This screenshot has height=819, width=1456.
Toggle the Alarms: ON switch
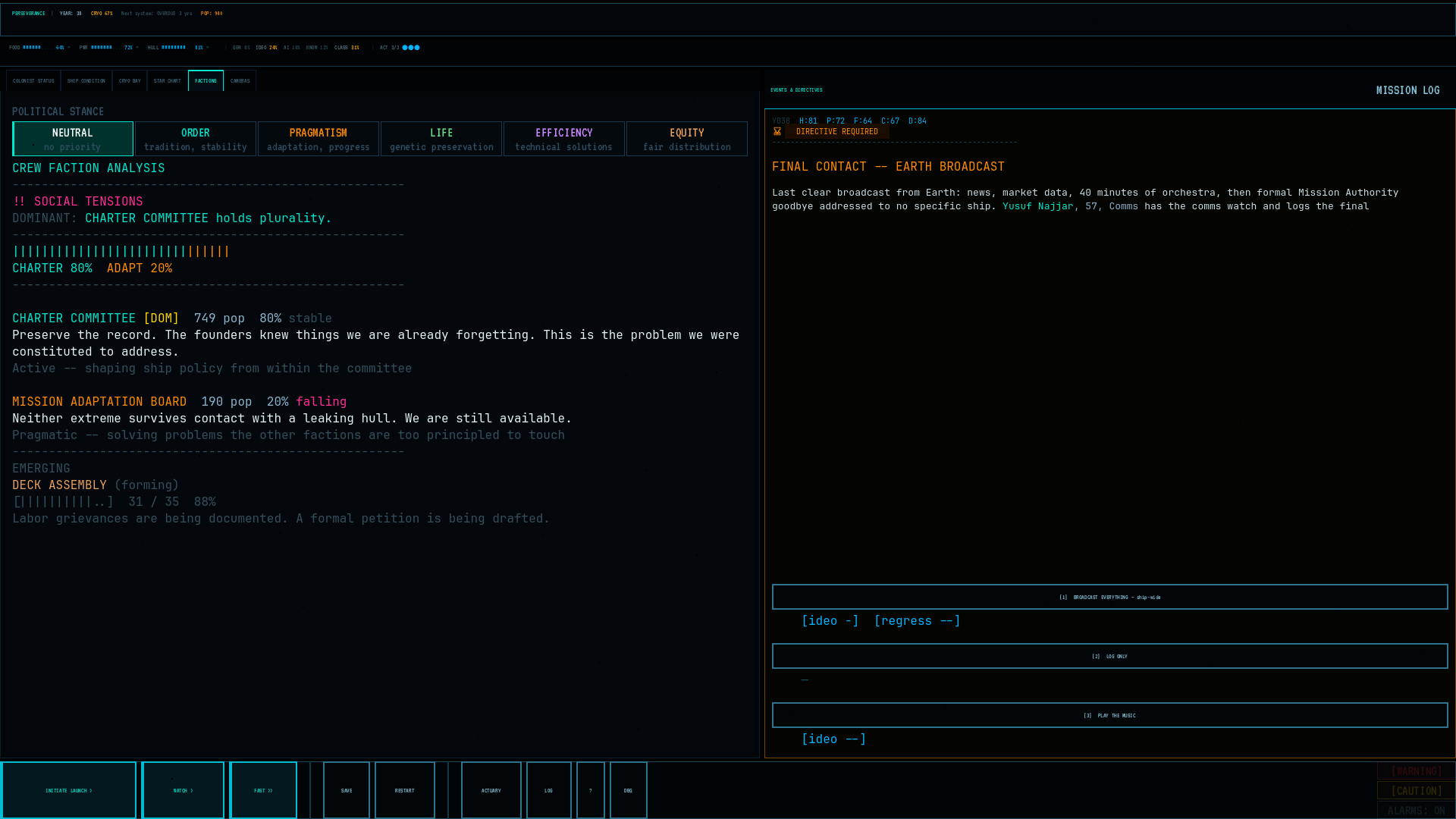tap(1416, 810)
